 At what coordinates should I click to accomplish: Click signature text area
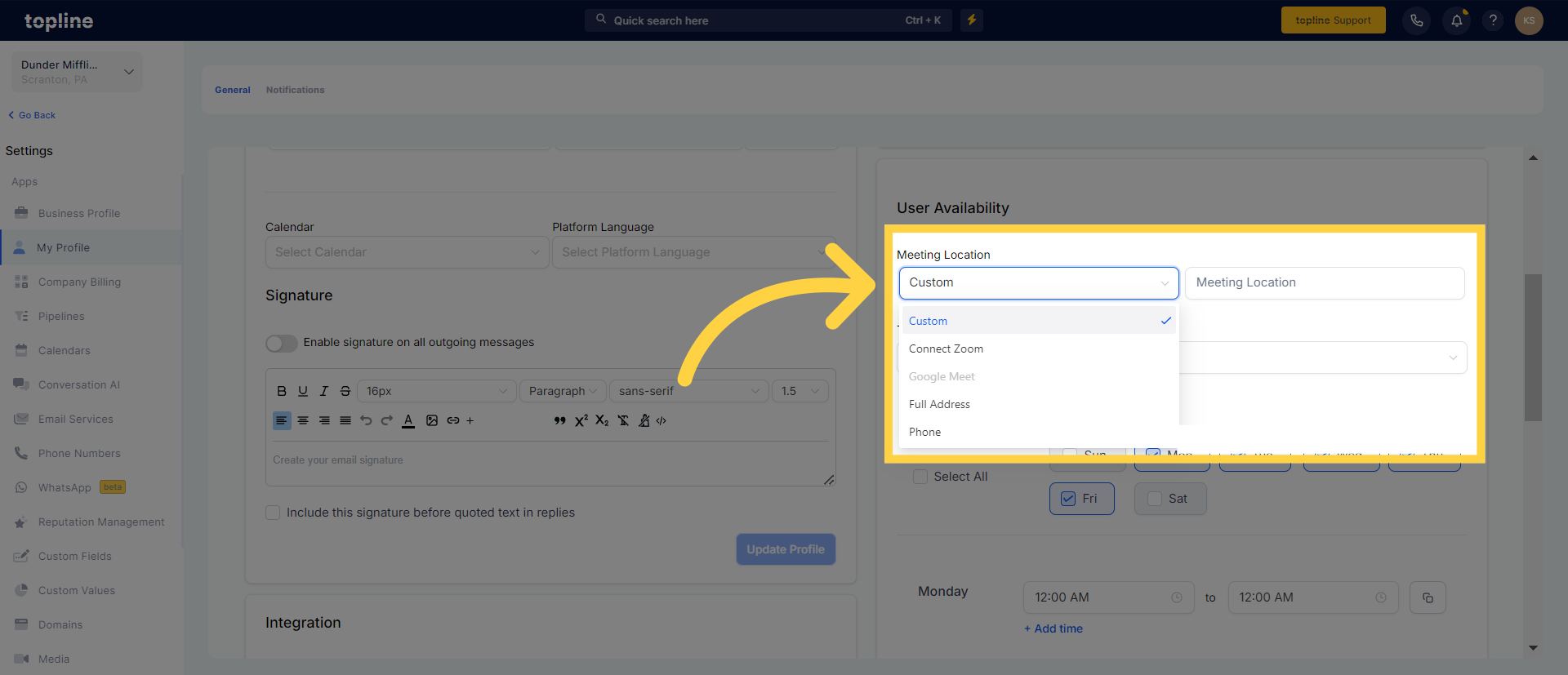pos(550,464)
